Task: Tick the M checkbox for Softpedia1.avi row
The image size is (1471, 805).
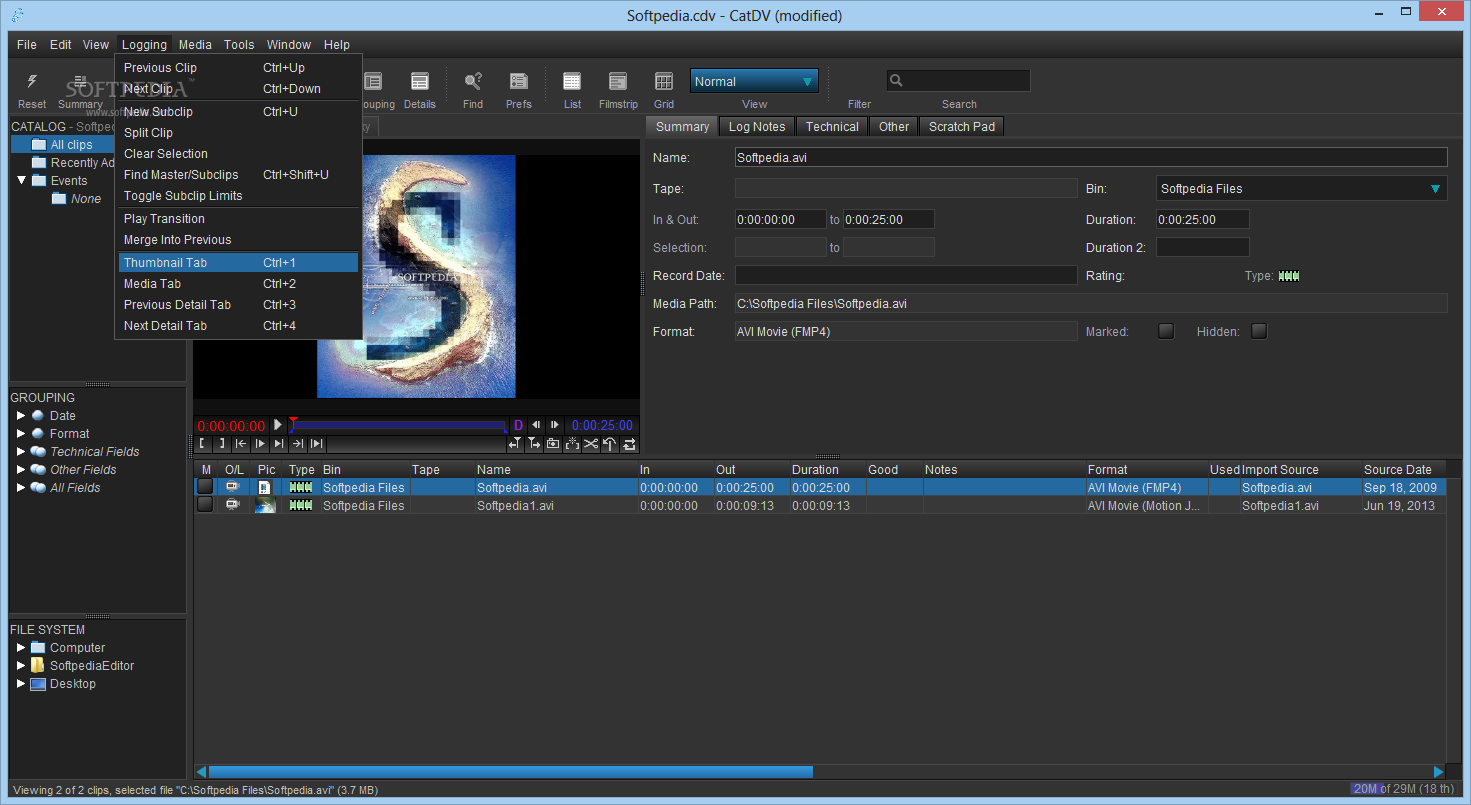Action: (x=205, y=505)
